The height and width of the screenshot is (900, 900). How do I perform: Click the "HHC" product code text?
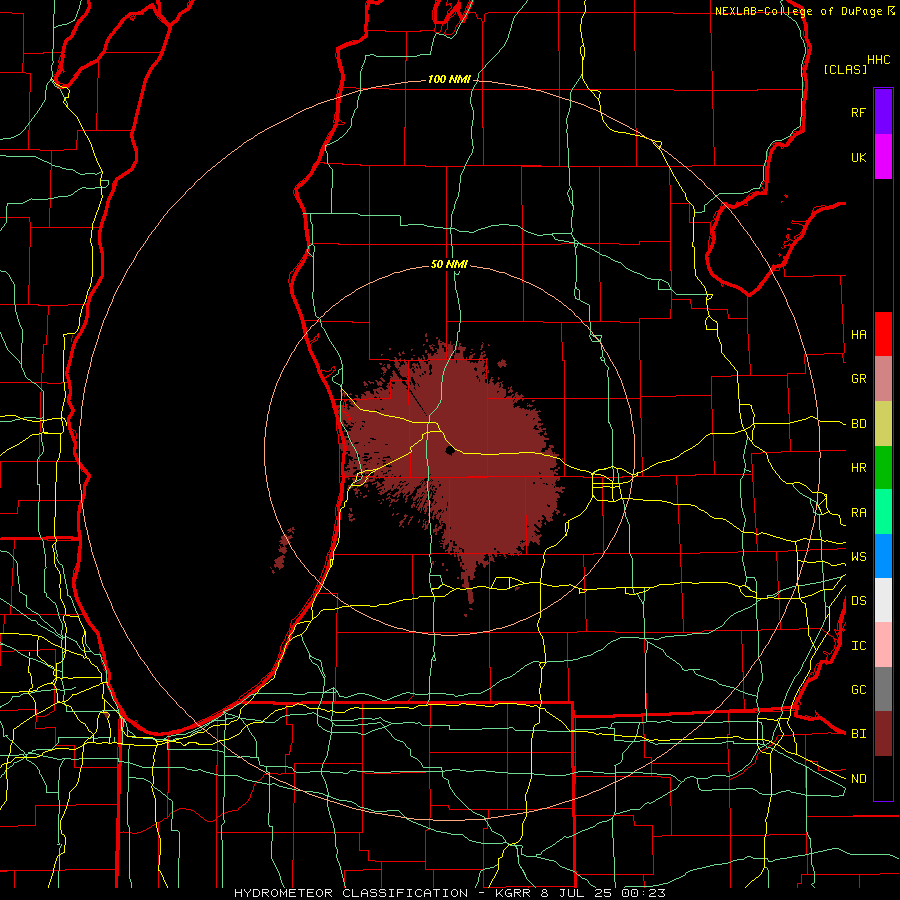click(878, 60)
